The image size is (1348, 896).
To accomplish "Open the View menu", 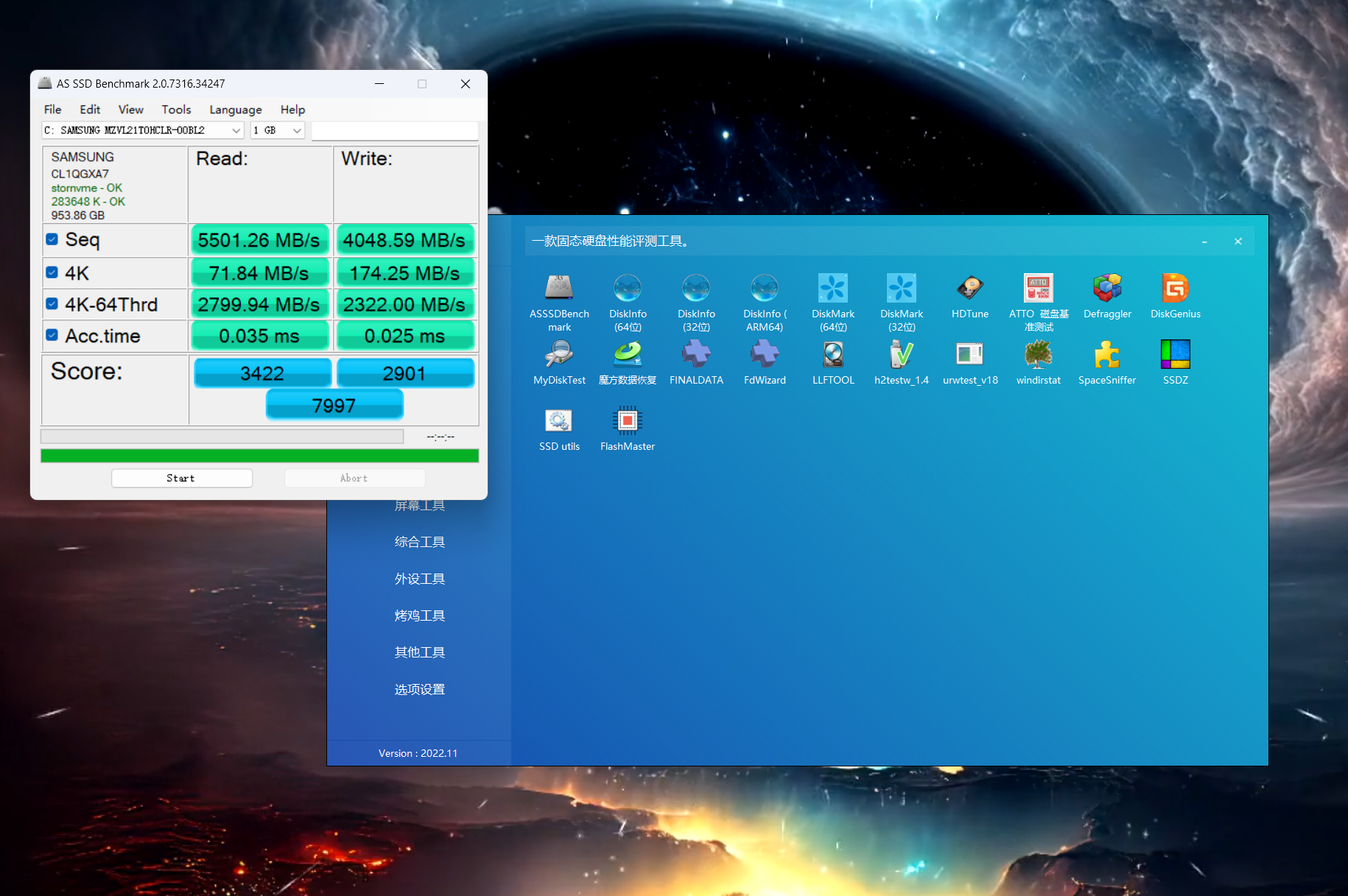I will point(130,109).
